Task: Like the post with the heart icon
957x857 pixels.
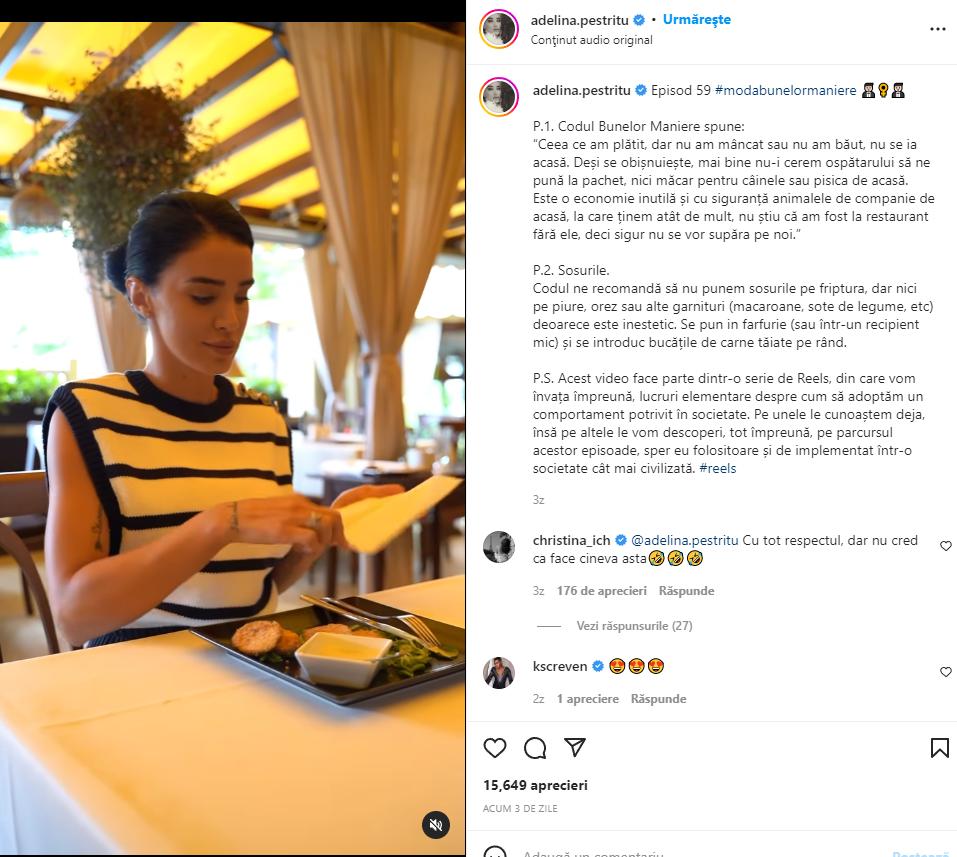Action: [494, 748]
